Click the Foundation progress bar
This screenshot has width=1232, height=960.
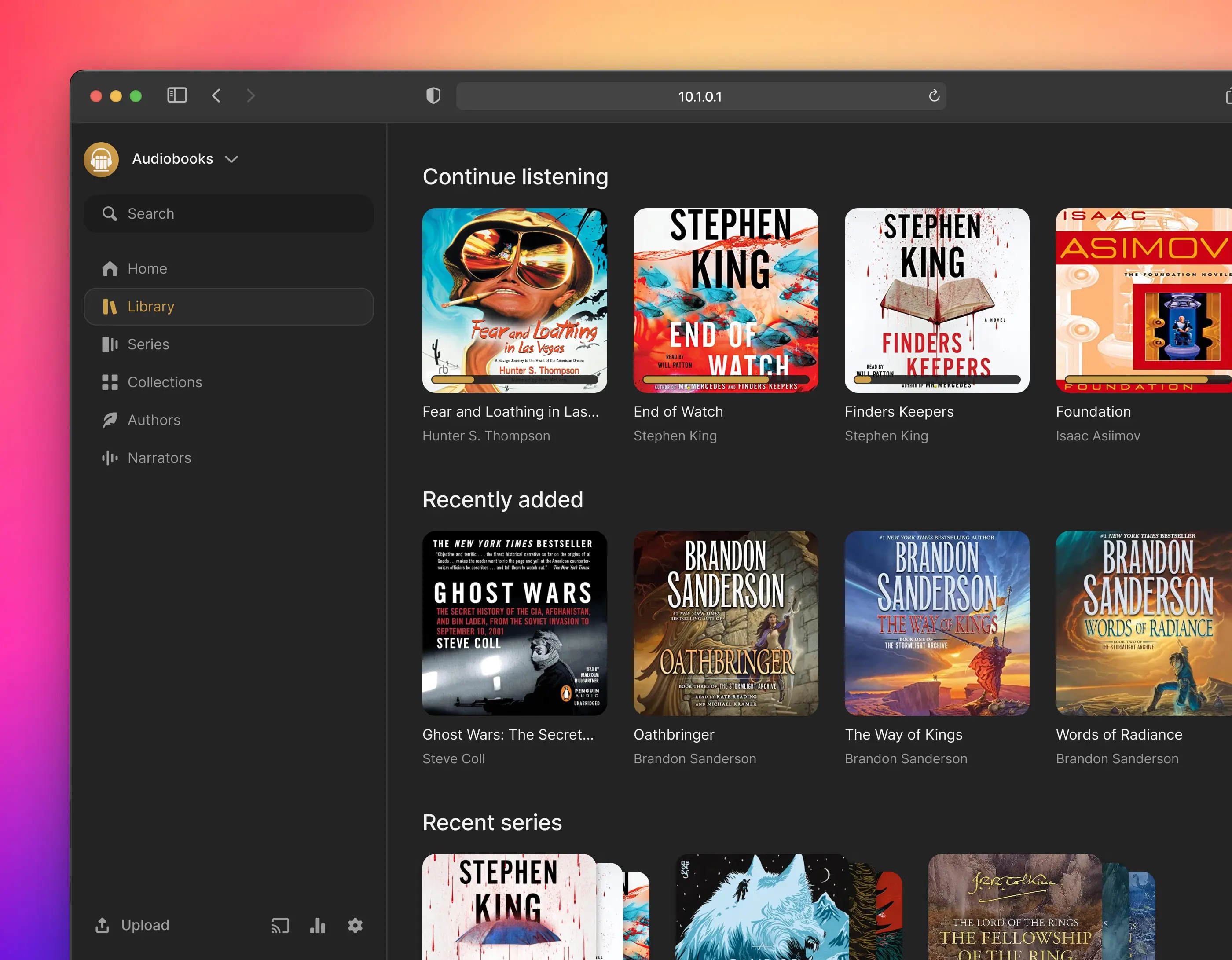(1148, 380)
